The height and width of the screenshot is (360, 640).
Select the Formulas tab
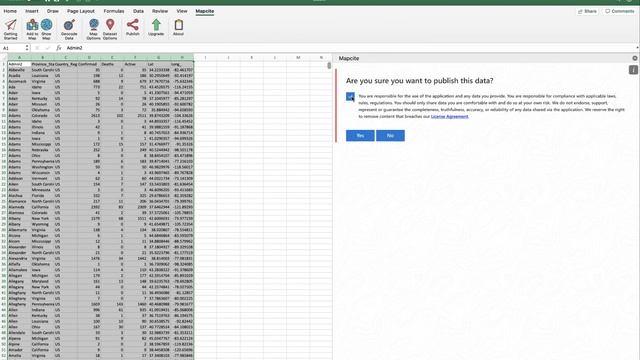tap(114, 11)
